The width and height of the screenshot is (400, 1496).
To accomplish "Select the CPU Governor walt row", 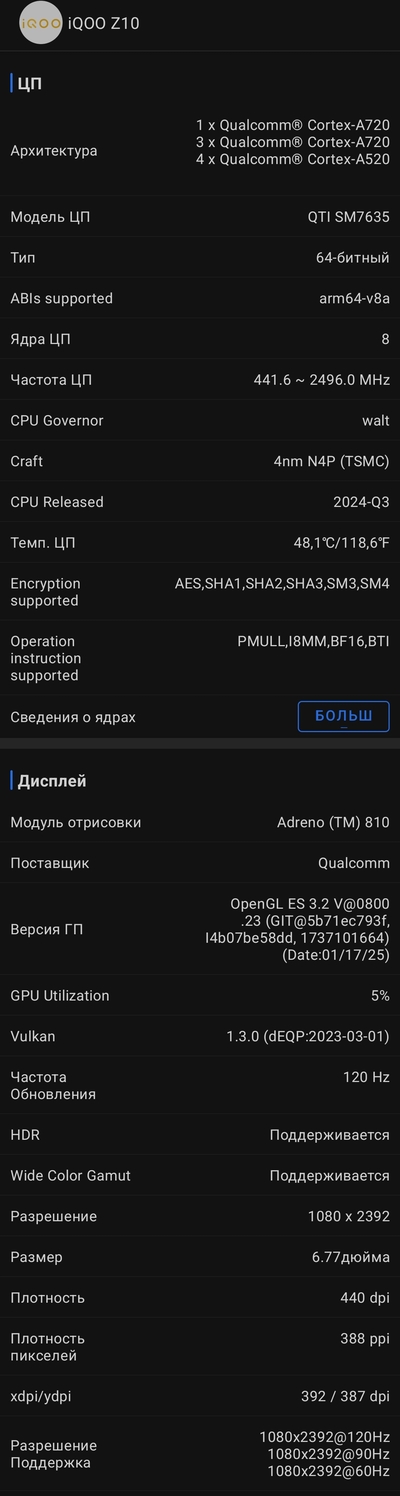I will pyautogui.click(x=200, y=421).
